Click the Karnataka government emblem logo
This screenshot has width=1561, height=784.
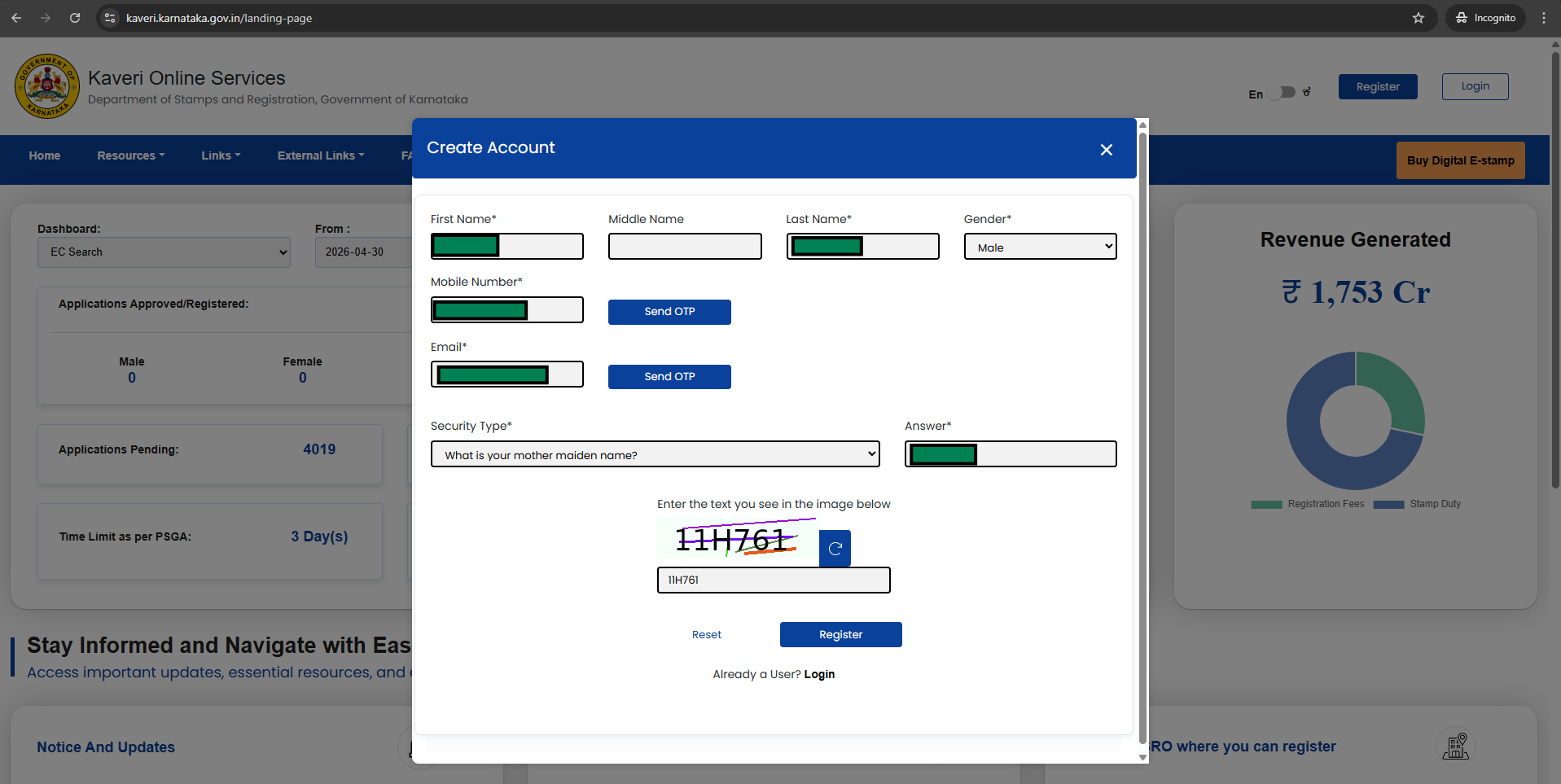click(47, 86)
